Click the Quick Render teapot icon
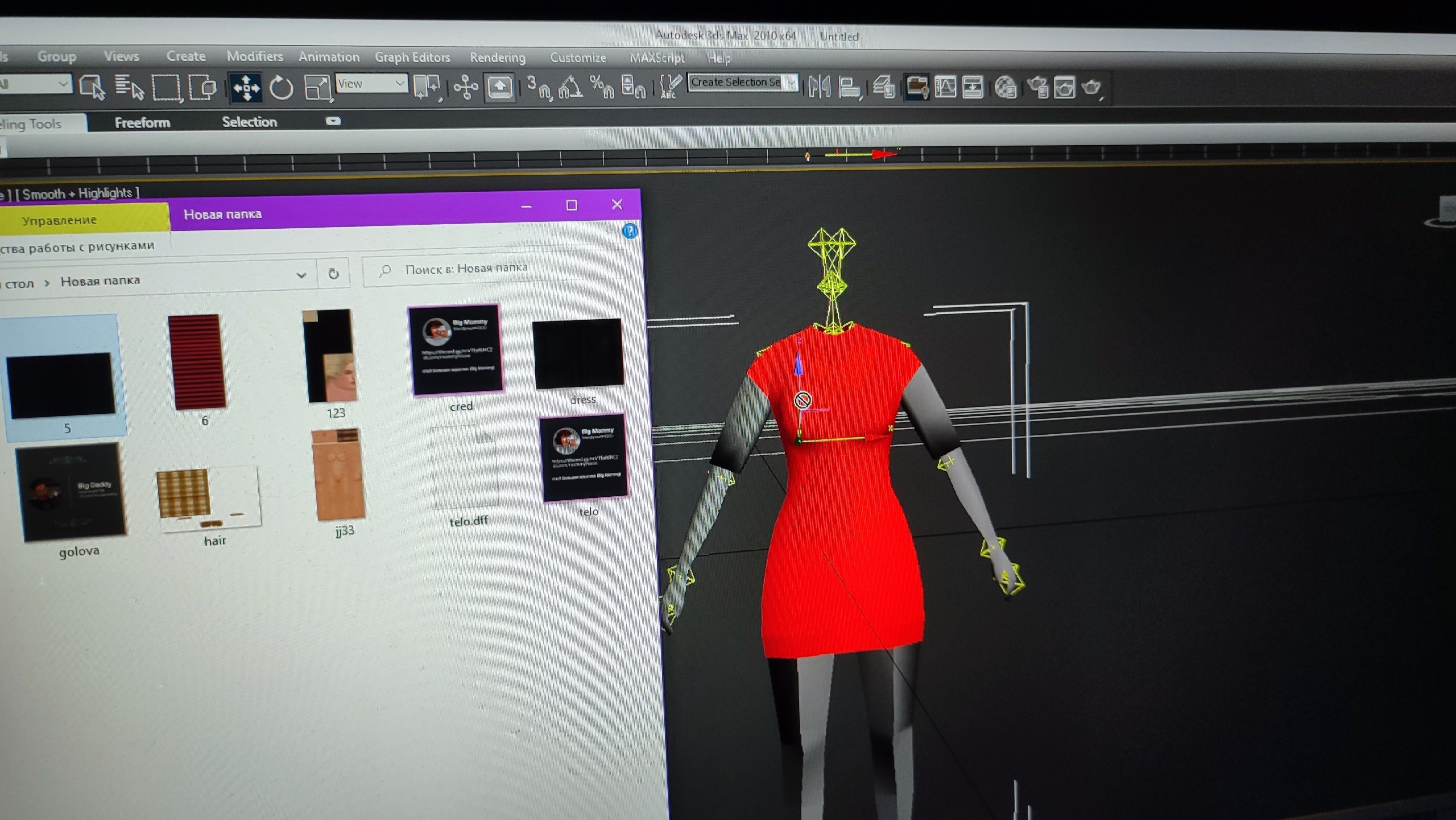This screenshot has width=1456, height=820. coord(1092,88)
